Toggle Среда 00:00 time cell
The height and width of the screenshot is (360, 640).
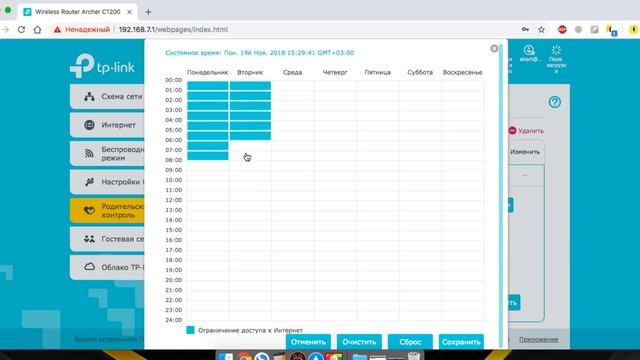[x=293, y=86]
